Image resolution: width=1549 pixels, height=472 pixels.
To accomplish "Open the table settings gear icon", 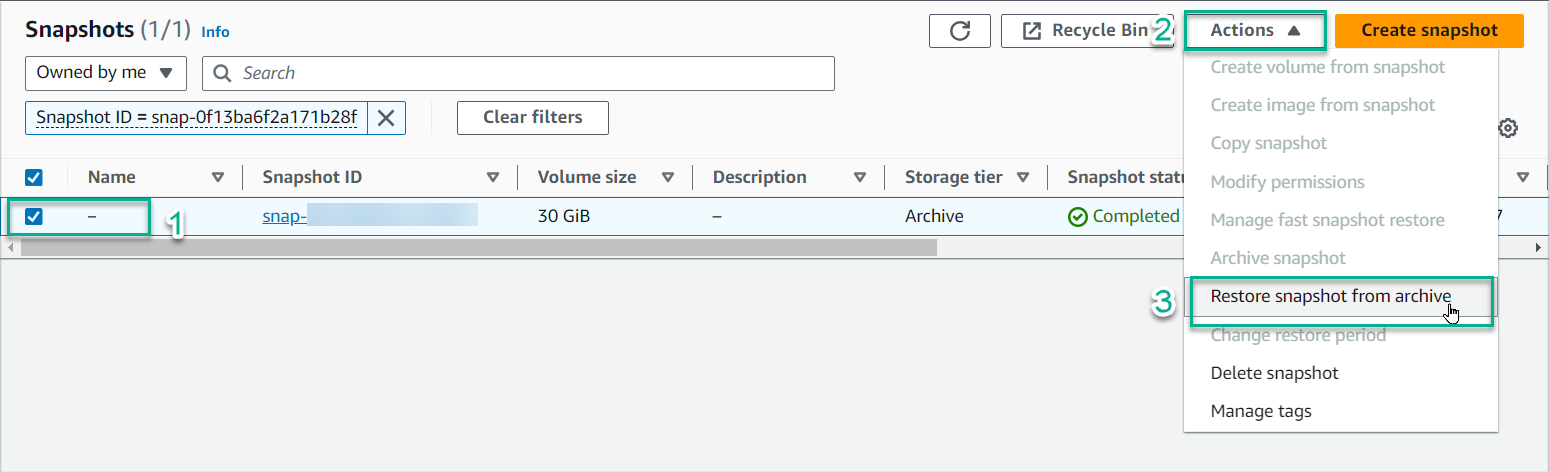I will coord(1509,128).
